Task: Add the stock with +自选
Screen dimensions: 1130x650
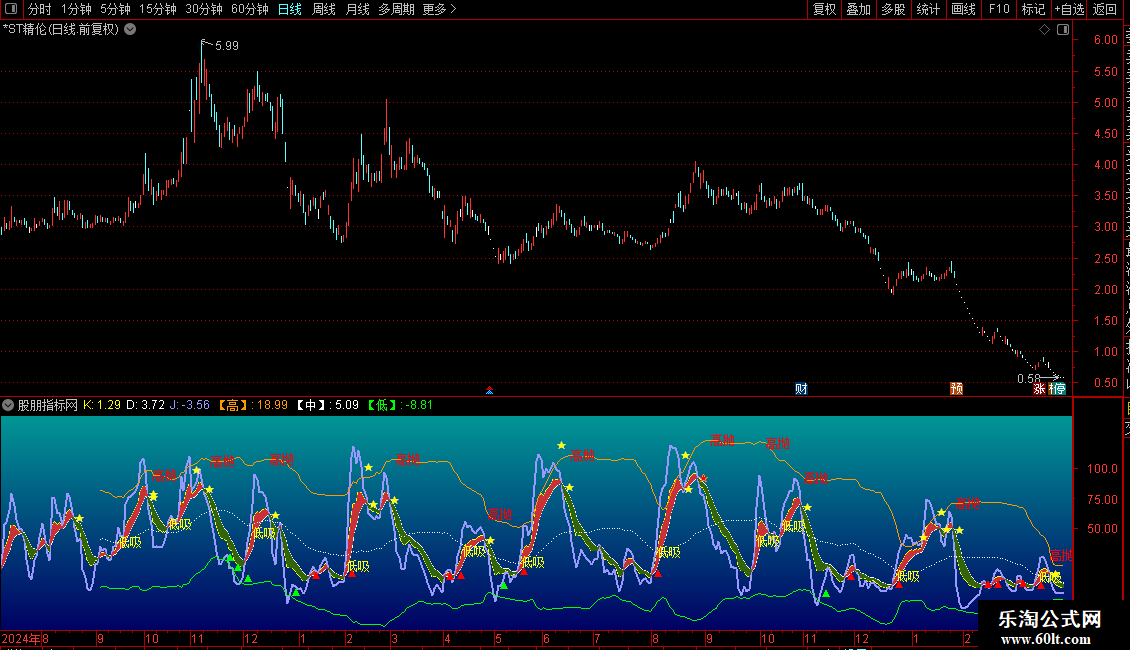Action: [1069, 9]
